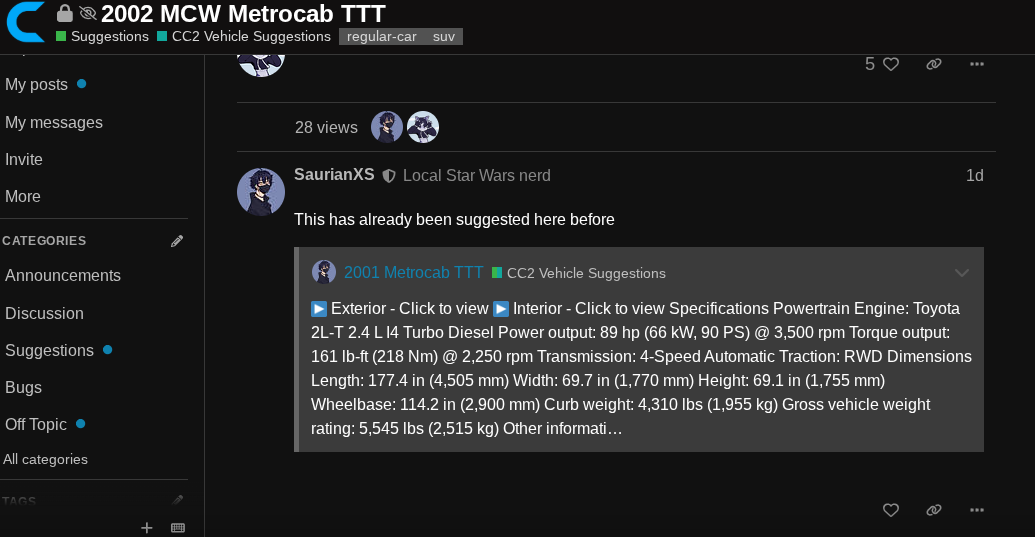Like the SaurianXS reply with heart icon
Screen dimensions: 1035x537
[891, 510]
